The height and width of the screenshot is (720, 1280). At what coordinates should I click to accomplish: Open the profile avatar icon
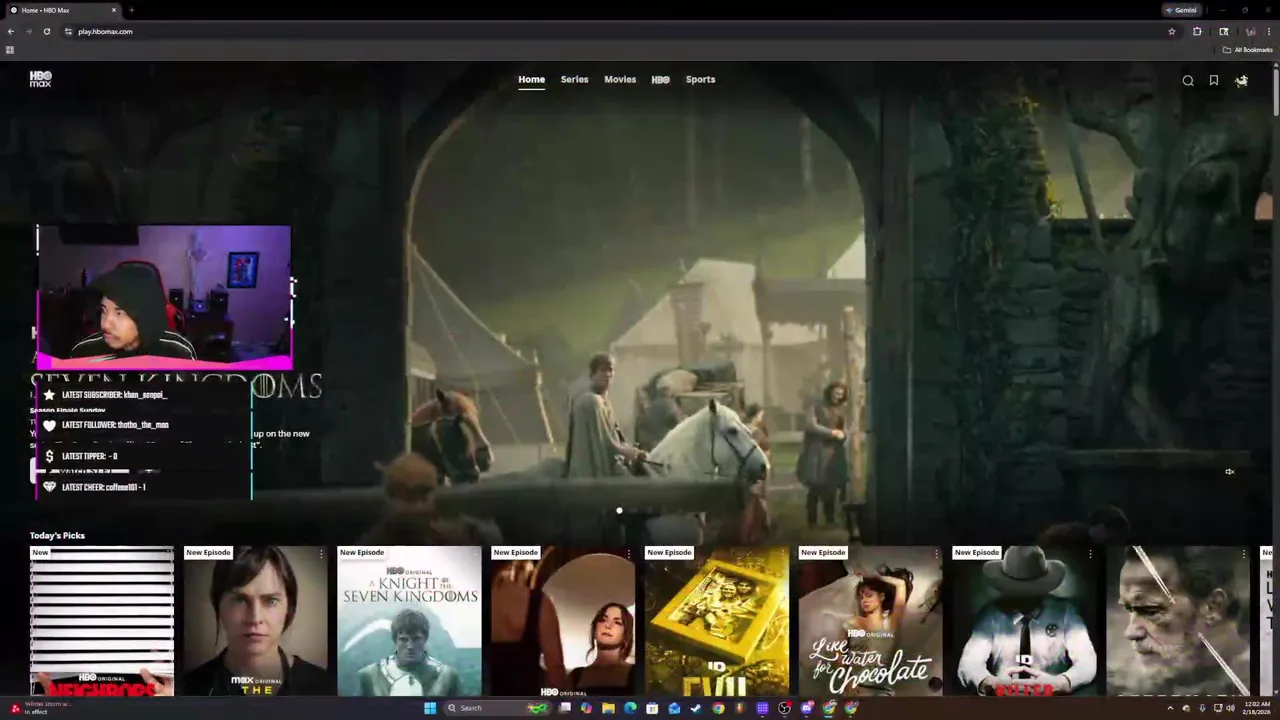[x=1241, y=81]
